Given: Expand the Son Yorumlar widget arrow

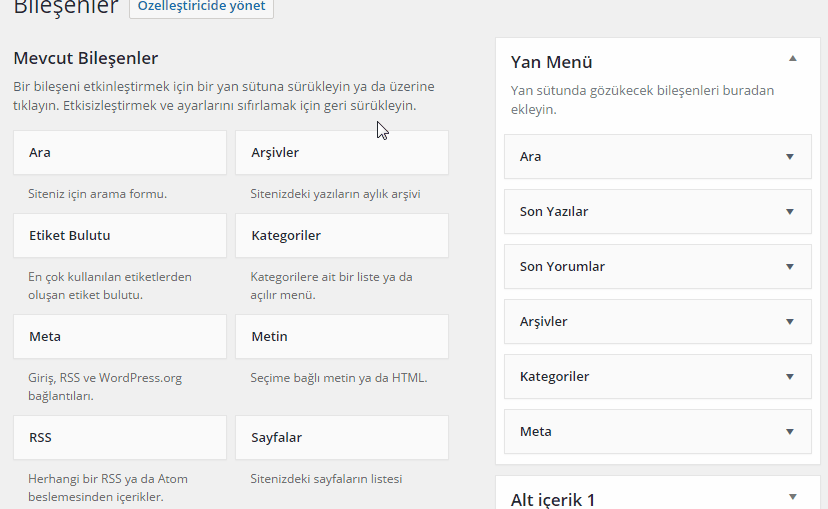Looking at the screenshot, I should (x=790, y=267).
